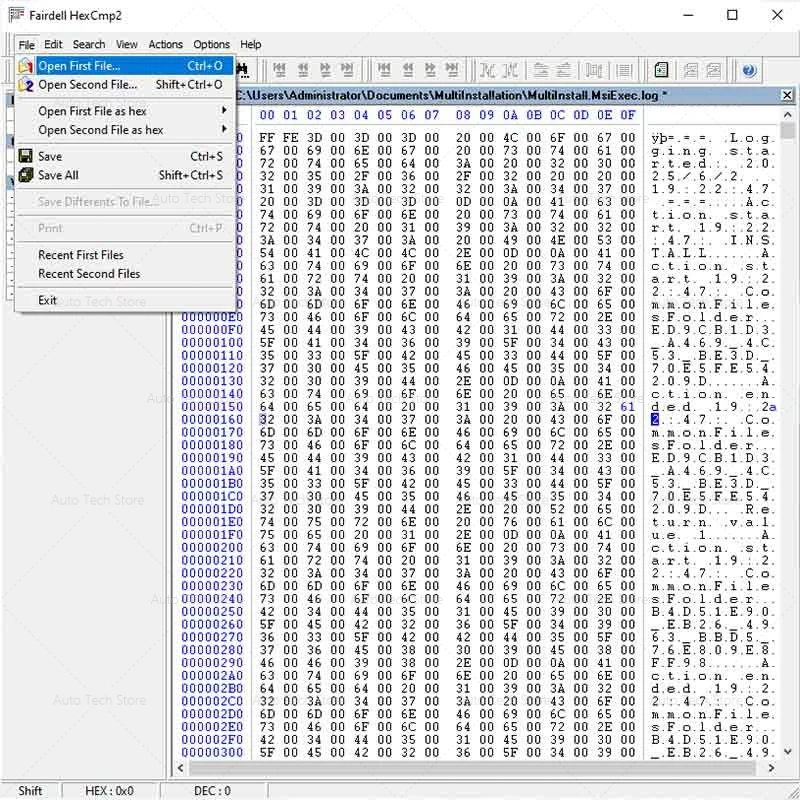The height and width of the screenshot is (800, 800).
Task: Click offset label '00000100'
Action: [x=212, y=343]
